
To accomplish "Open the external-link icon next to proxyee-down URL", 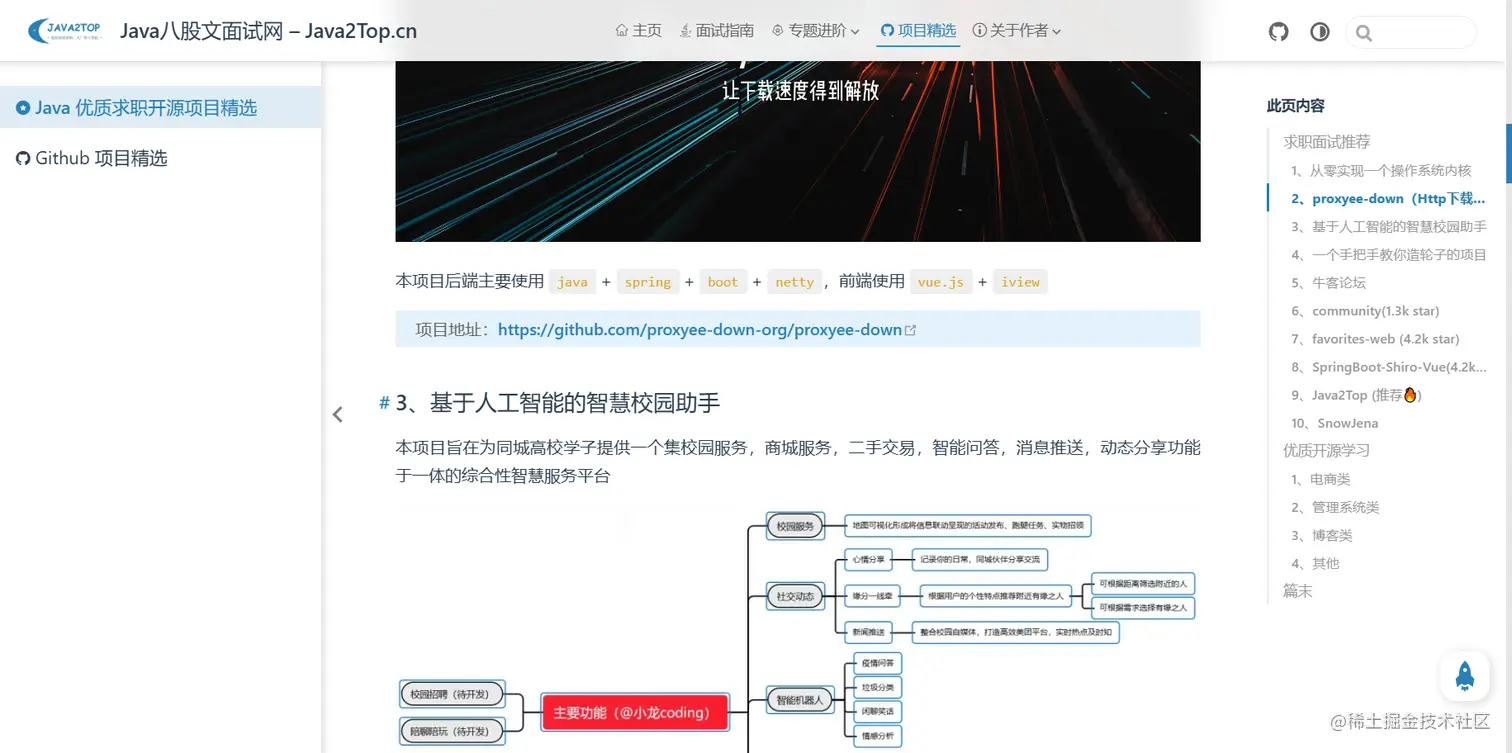I will click(x=911, y=329).
